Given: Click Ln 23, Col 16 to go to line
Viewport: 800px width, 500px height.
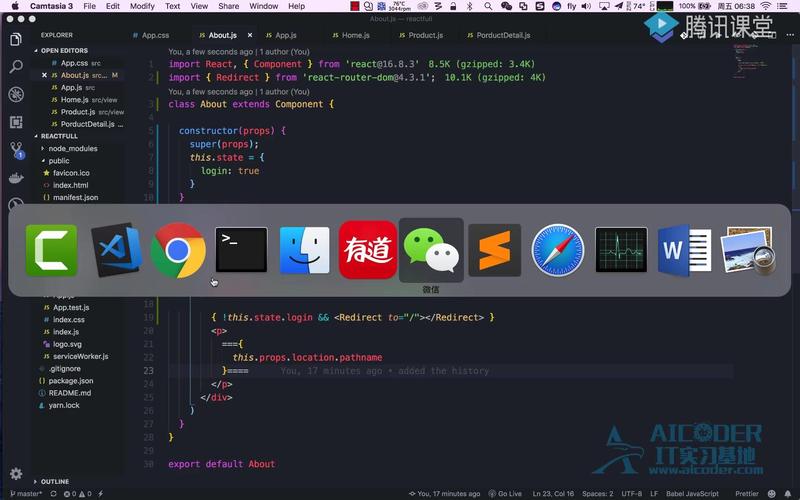Looking at the screenshot, I should (x=553, y=493).
